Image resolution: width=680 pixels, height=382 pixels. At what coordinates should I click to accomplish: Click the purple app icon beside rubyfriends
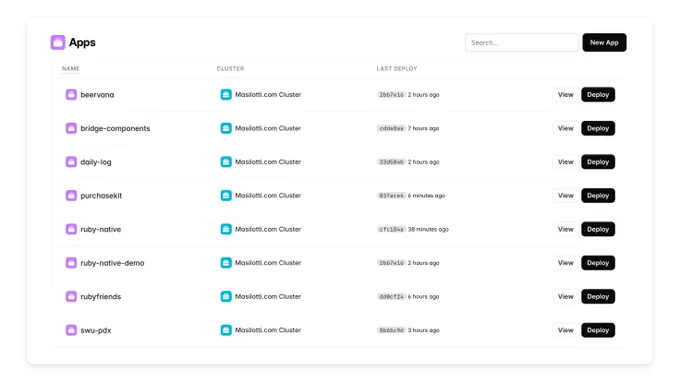click(x=71, y=297)
